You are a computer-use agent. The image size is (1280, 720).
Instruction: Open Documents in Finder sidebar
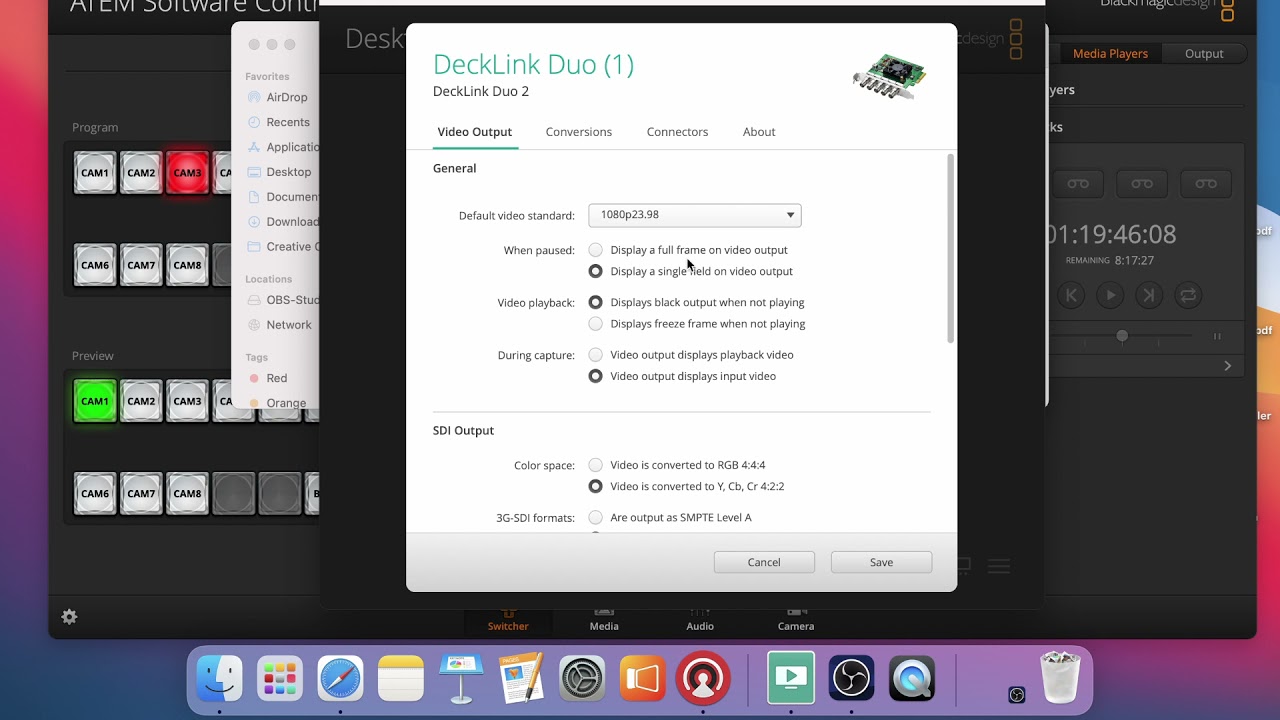click(284, 197)
